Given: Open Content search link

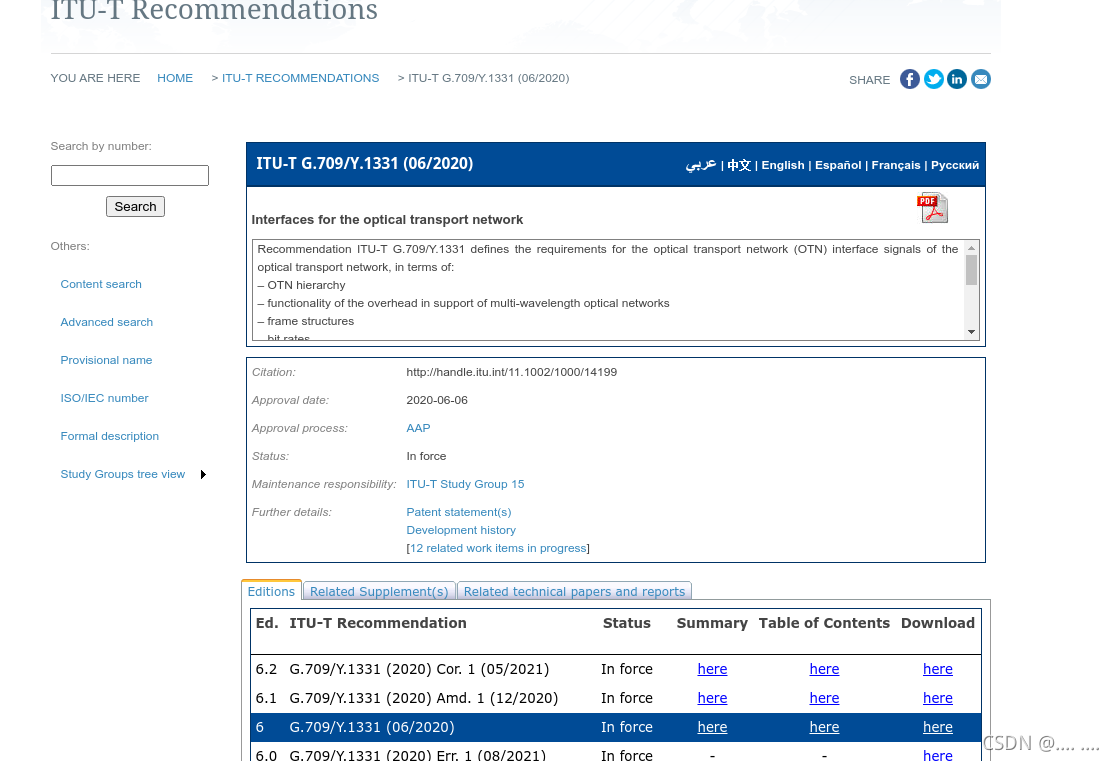Looking at the screenshot, I should point(101,284).
